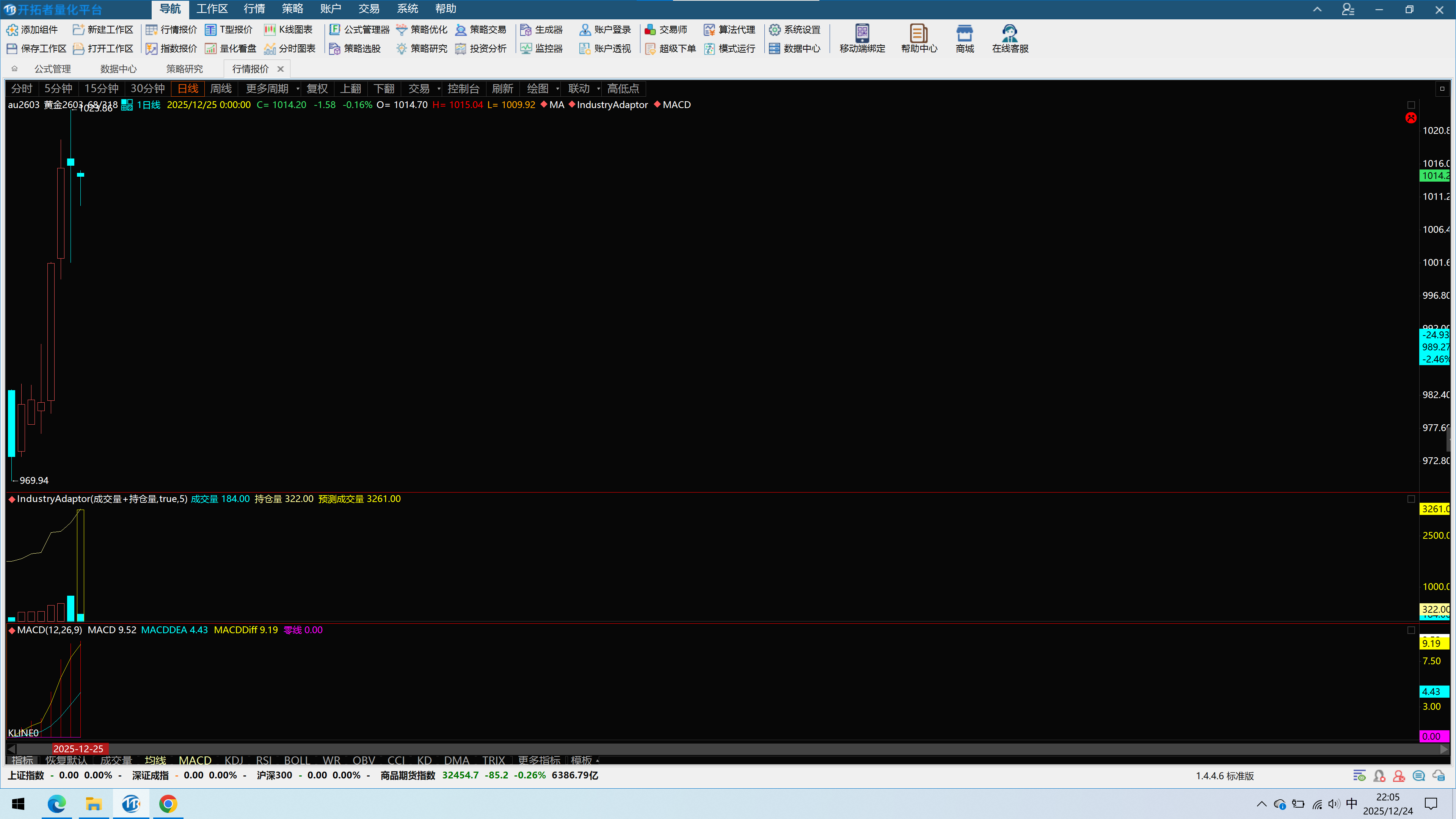Contact 在线客服 online support
This screenshot has height=819, width=1456.
click(1010, 38)
